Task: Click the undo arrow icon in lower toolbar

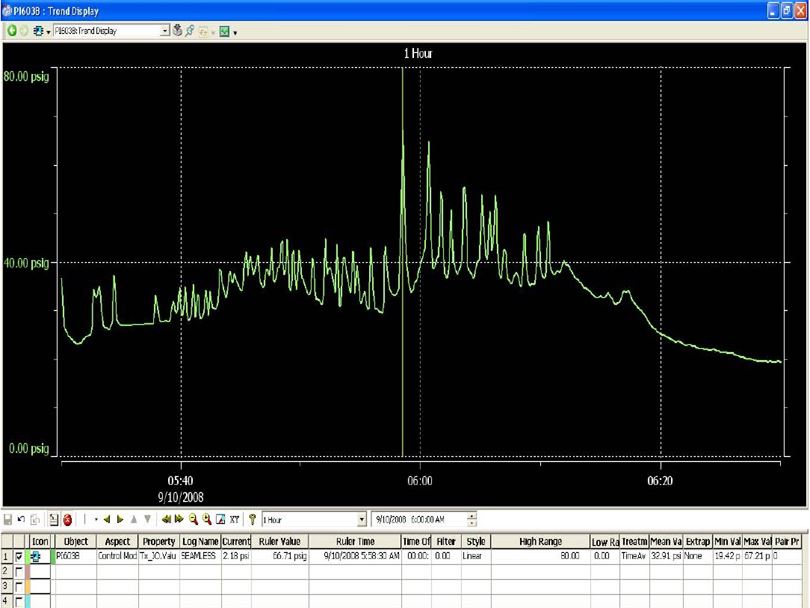Action: (x=21, y=520)
